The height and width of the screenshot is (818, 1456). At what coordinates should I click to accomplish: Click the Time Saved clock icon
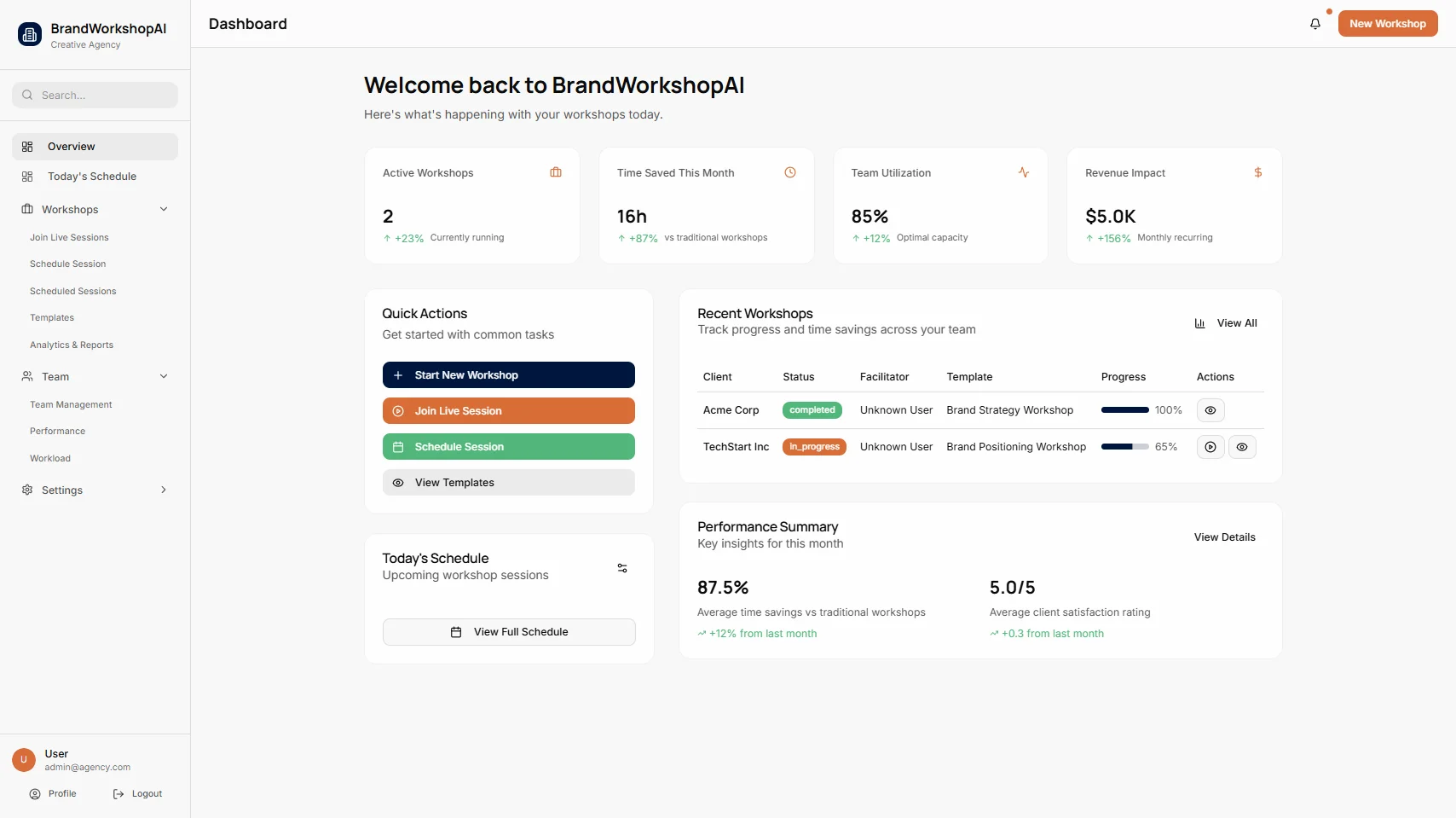click(x=789, y=172)
